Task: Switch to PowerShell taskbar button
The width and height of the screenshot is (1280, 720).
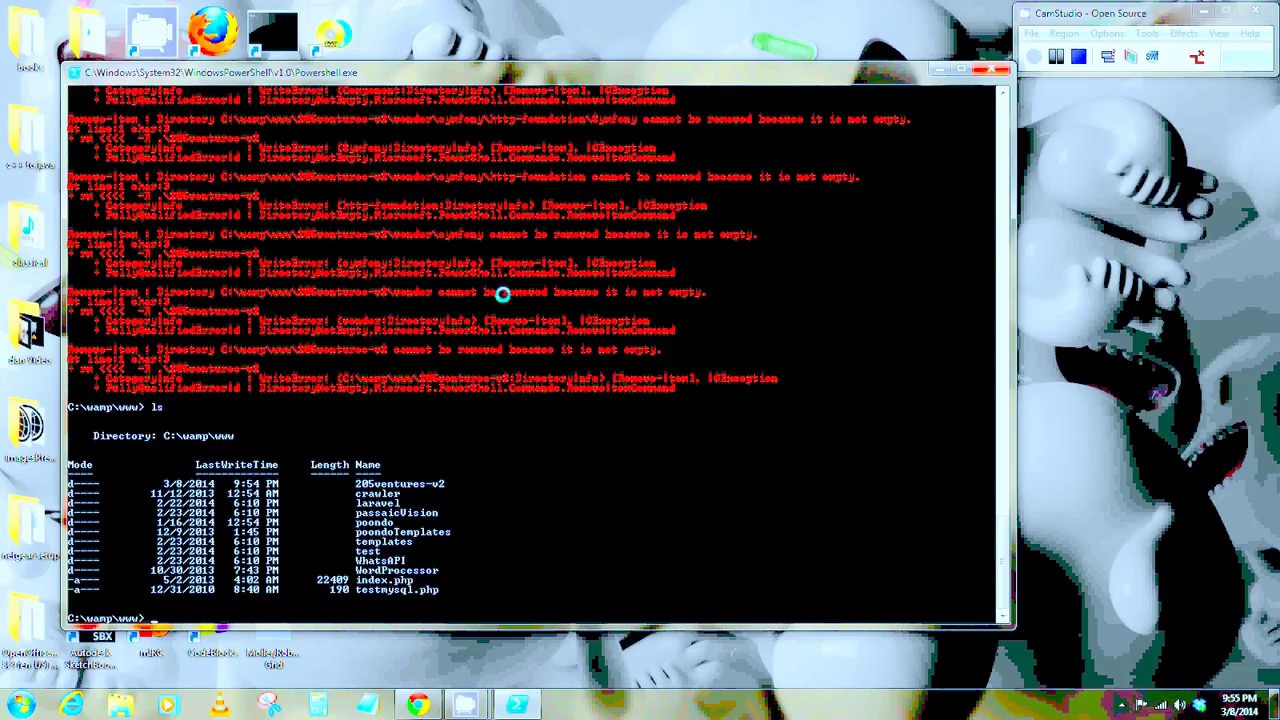Action: pyautogui.click(x=517, y=704)
